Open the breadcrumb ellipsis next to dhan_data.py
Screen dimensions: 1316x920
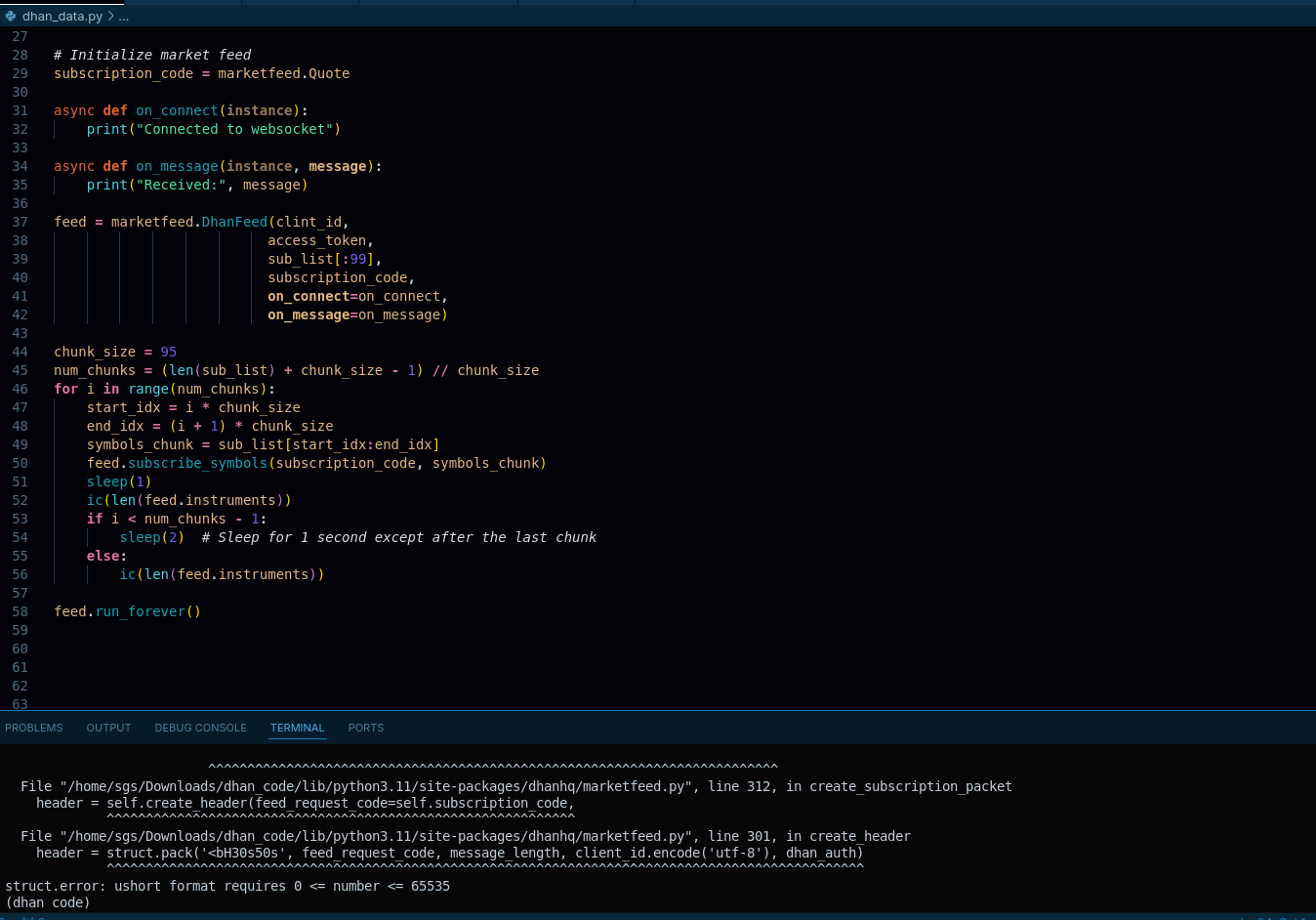[123, 16]
